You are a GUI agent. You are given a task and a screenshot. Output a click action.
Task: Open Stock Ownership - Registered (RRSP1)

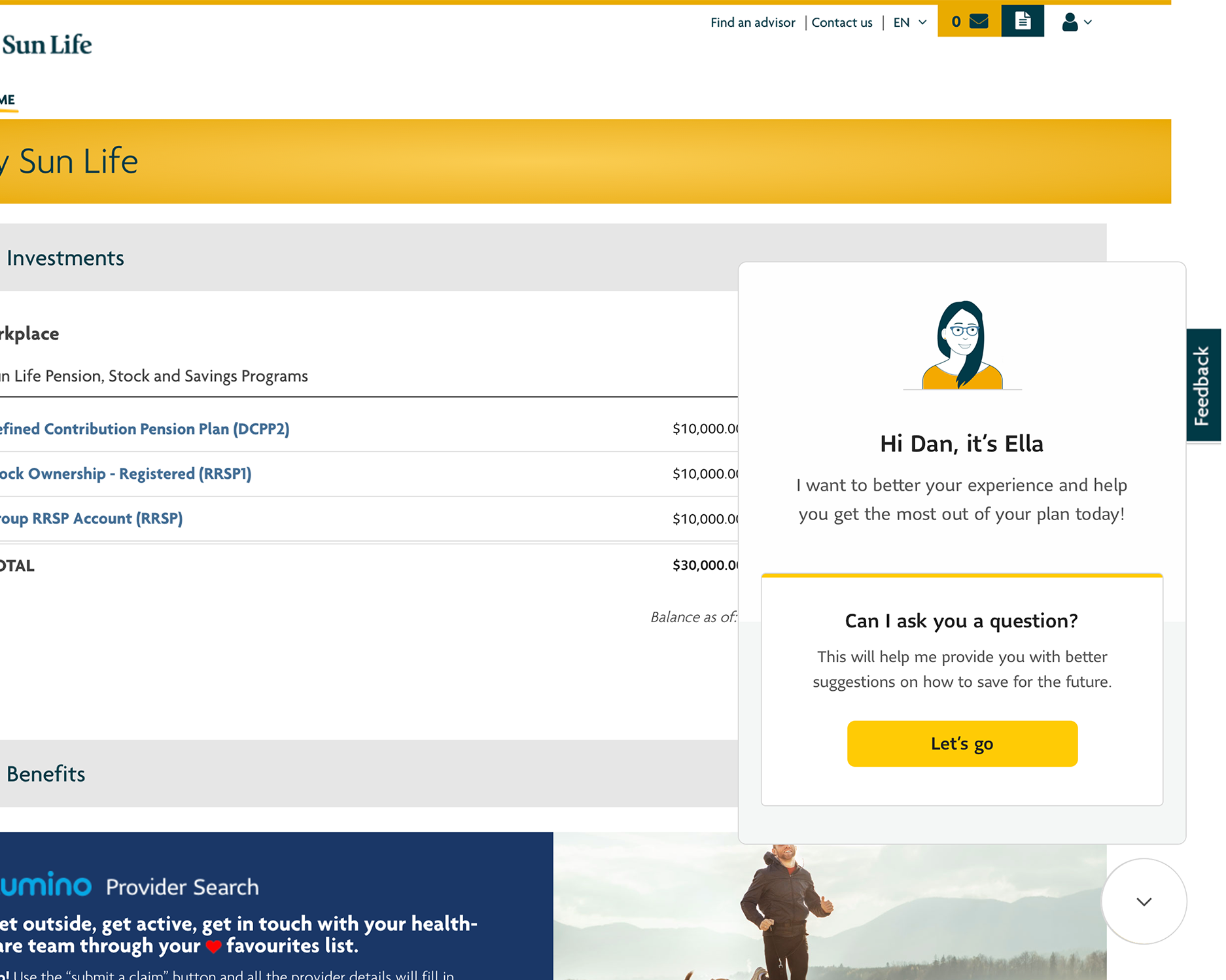pyautogui.click(x=125, y=474)
